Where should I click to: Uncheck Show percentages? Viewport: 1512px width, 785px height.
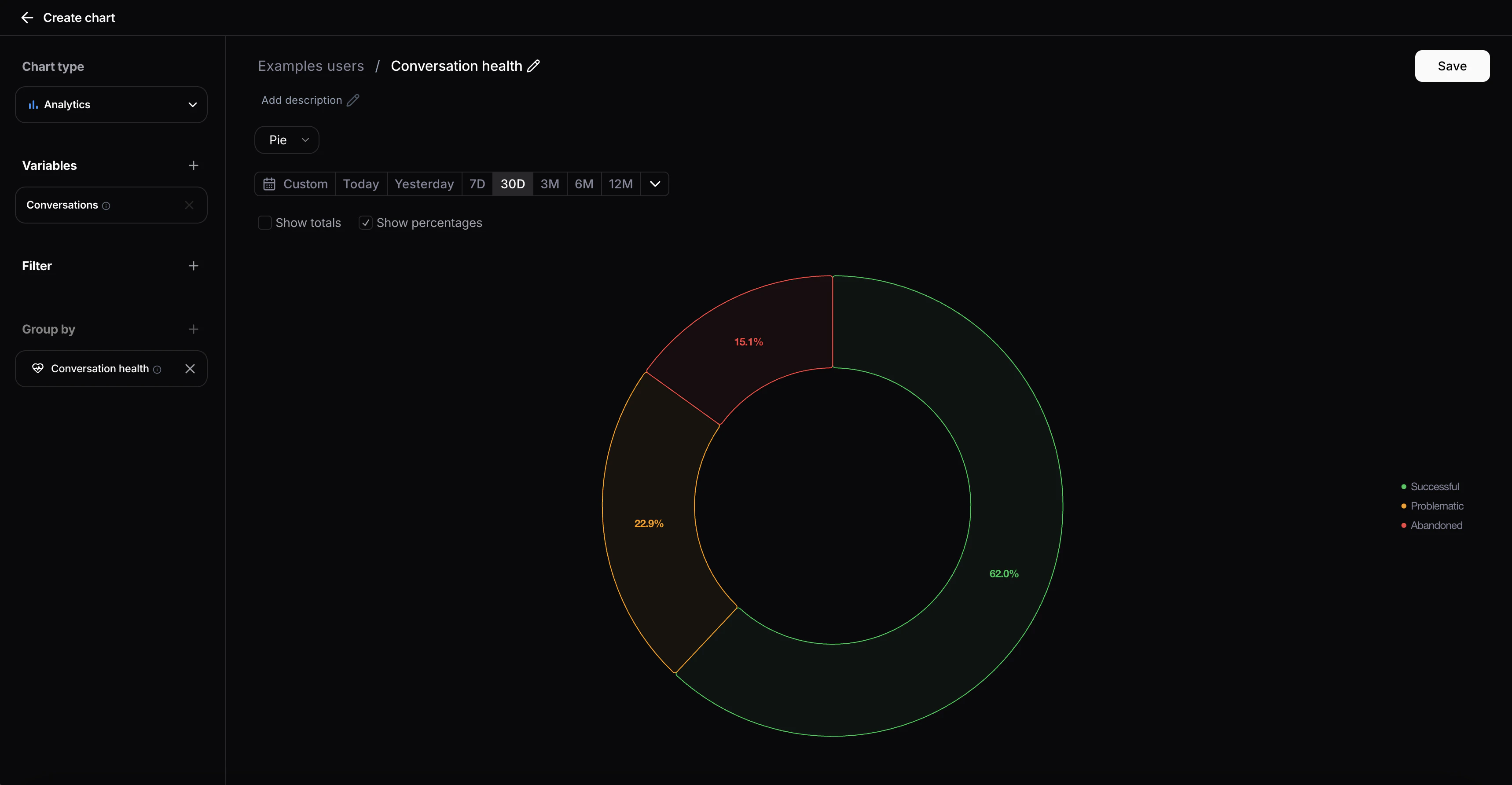[x=366, y=223]
